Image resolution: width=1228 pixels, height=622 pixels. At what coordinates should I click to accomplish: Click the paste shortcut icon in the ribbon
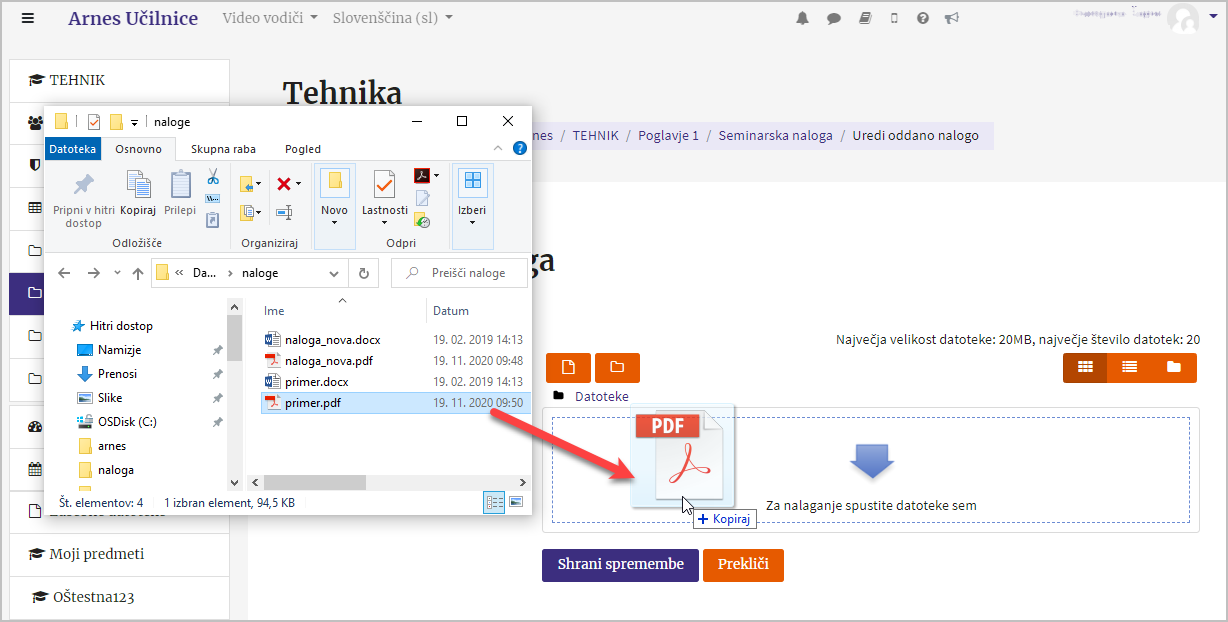[213, 219]
